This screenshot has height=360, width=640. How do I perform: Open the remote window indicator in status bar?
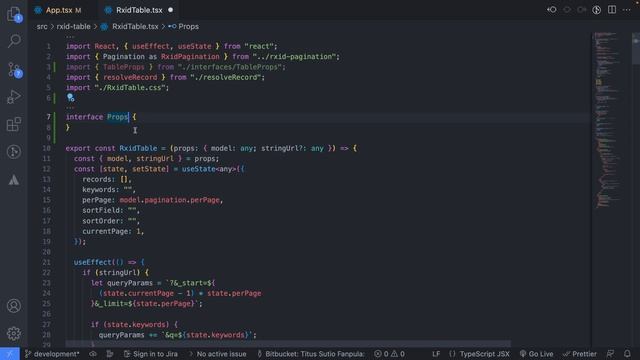coord(10,354)
